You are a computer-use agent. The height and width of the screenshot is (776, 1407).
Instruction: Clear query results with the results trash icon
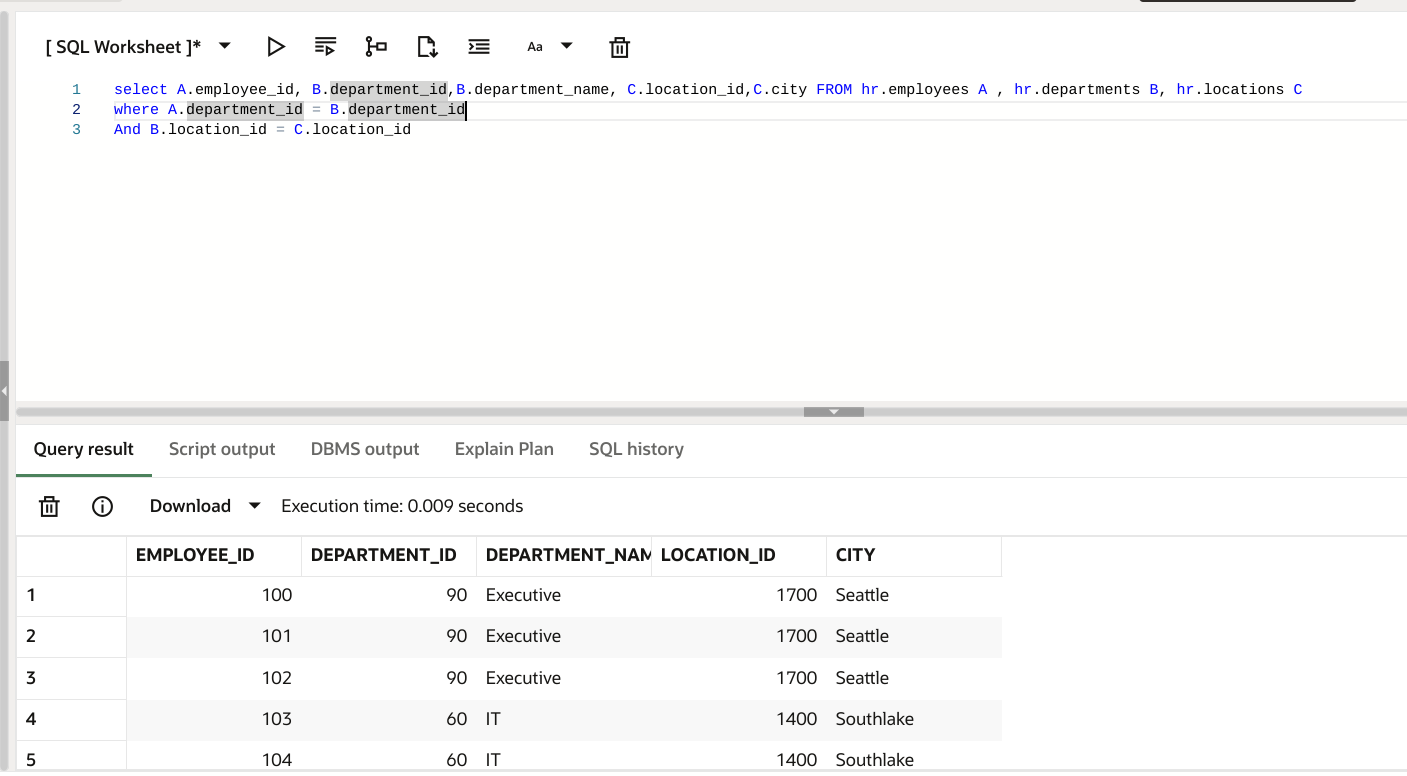pyautogui.click(x=49, y=506)
